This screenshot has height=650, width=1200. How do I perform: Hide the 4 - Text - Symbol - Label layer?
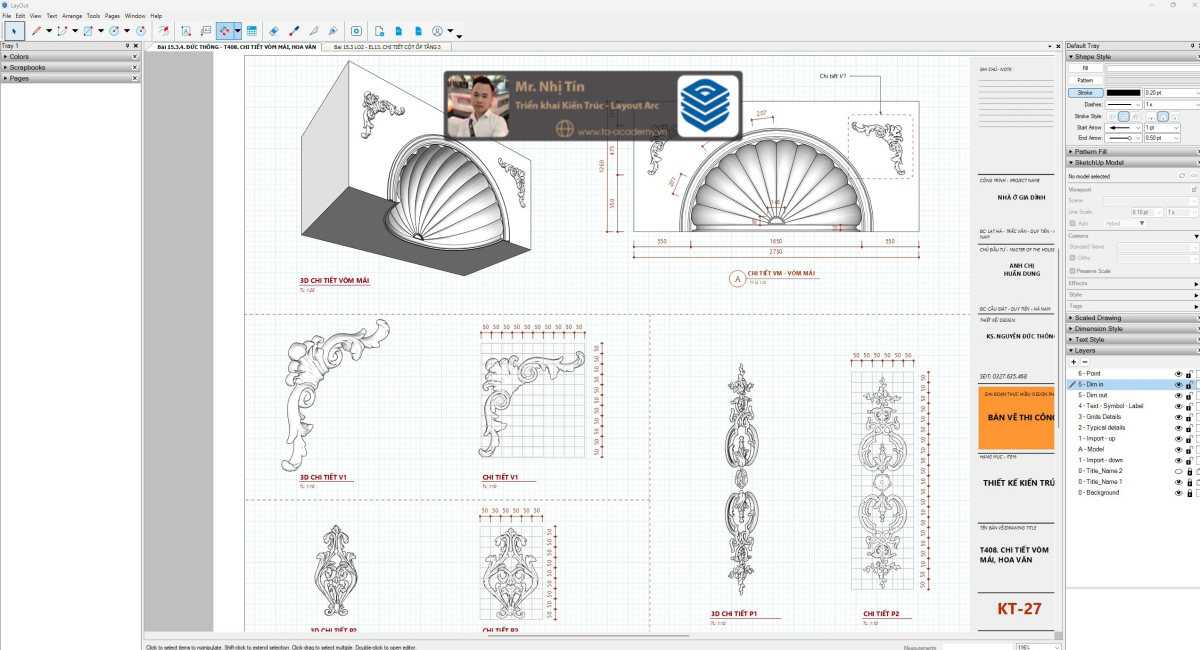click(x=1178, y=406)
